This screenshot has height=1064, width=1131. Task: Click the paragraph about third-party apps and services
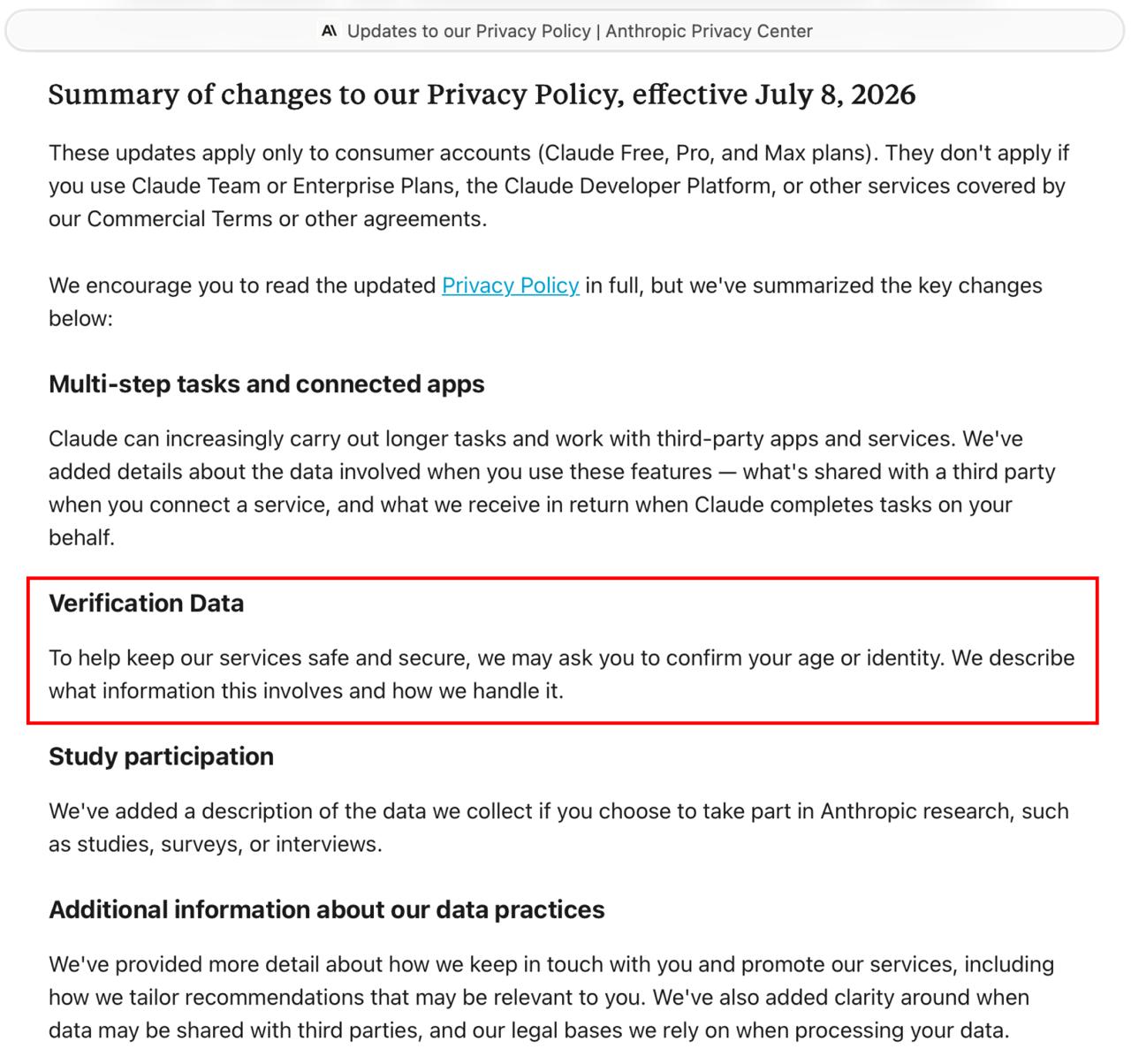point(552,488)
